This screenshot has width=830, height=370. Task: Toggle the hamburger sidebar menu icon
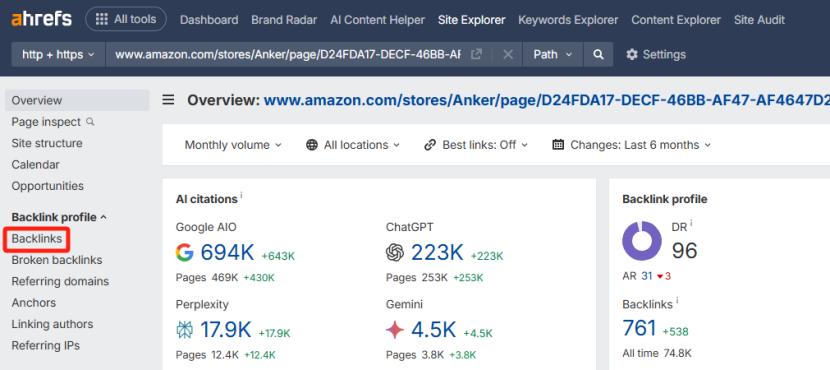(x=168, y=100)
